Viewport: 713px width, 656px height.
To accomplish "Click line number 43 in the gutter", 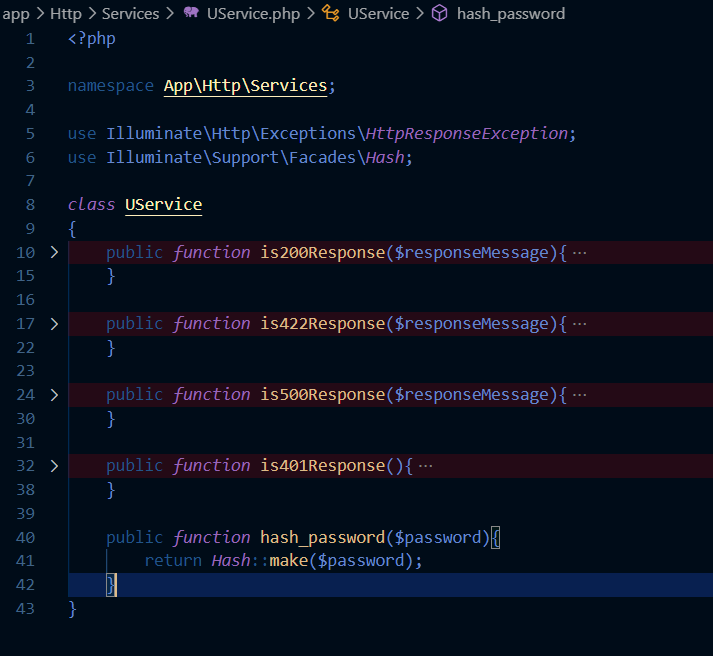I will pos(25,608).
